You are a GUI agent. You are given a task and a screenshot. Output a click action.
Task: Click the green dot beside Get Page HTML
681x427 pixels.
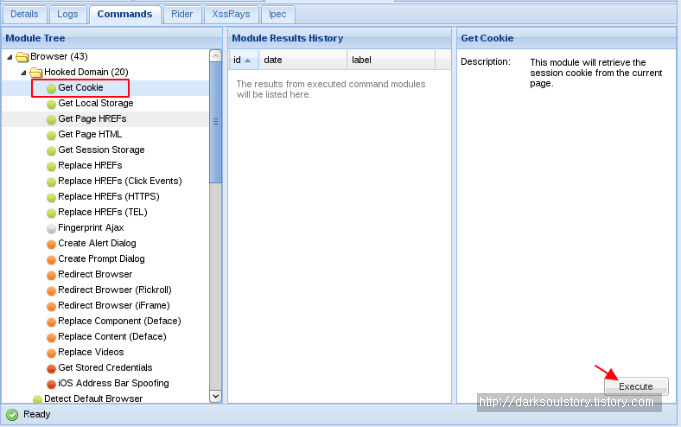[51, 135]
